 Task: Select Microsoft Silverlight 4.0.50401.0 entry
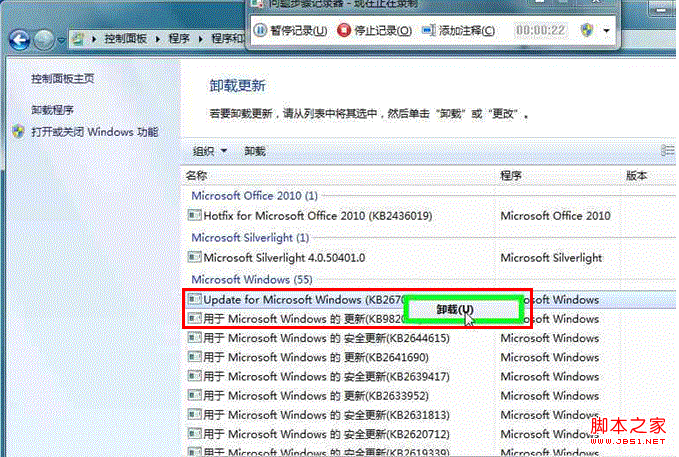pos(284,258)
